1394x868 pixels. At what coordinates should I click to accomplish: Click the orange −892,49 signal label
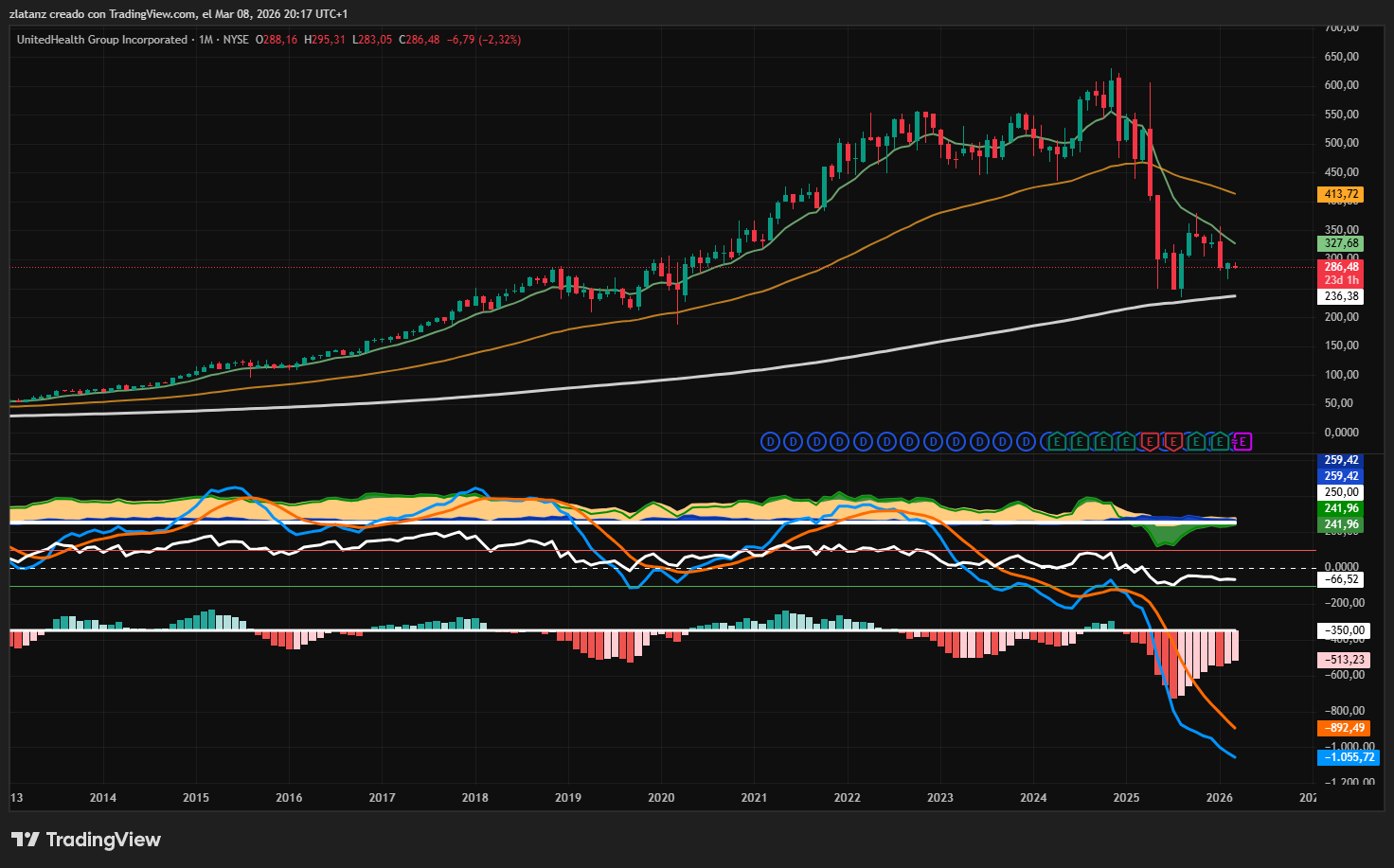1344,729
